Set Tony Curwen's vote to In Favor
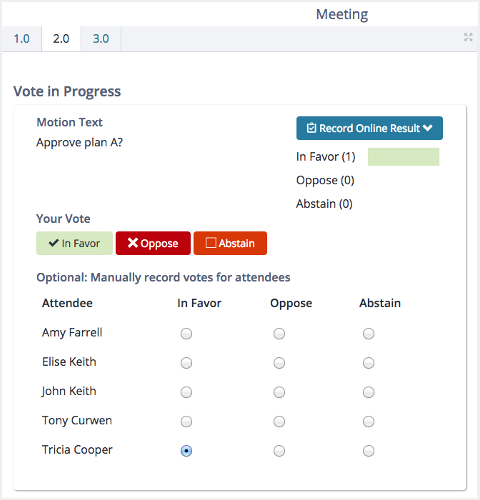Viewport: 480px width, 500px height. [x=186, y=421]
